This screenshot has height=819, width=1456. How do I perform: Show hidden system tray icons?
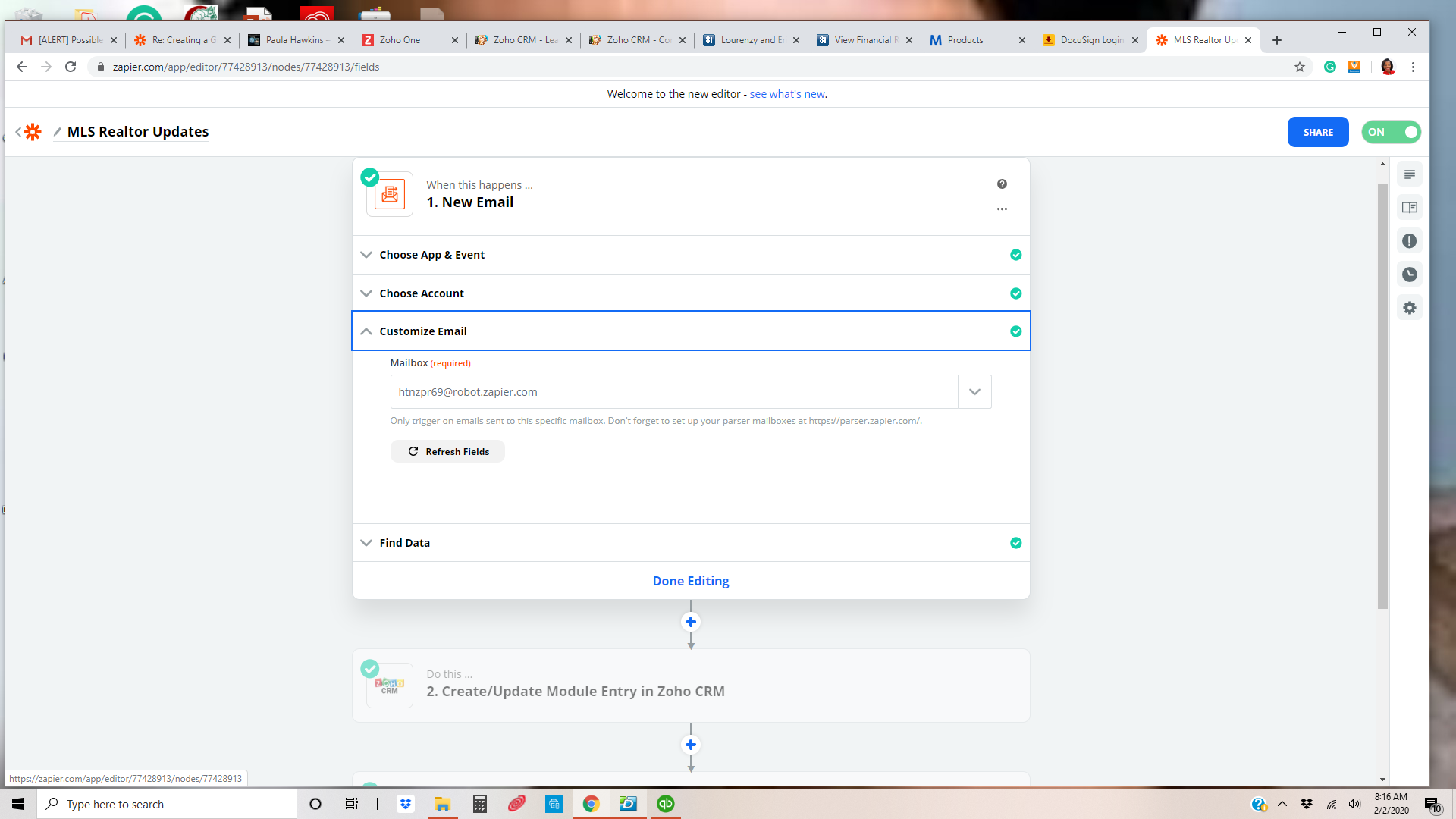[x=1282, y=804]
